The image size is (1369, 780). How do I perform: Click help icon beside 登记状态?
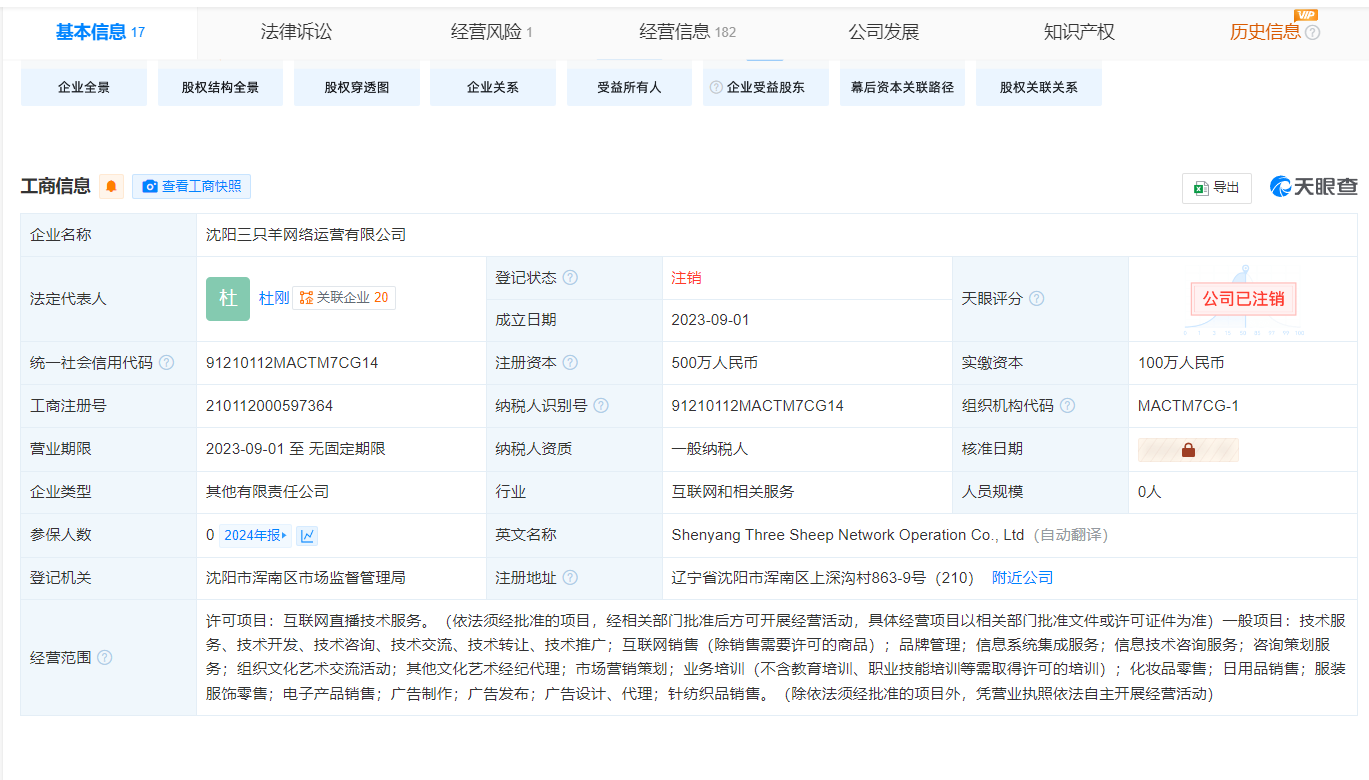(x=570, y=278)
